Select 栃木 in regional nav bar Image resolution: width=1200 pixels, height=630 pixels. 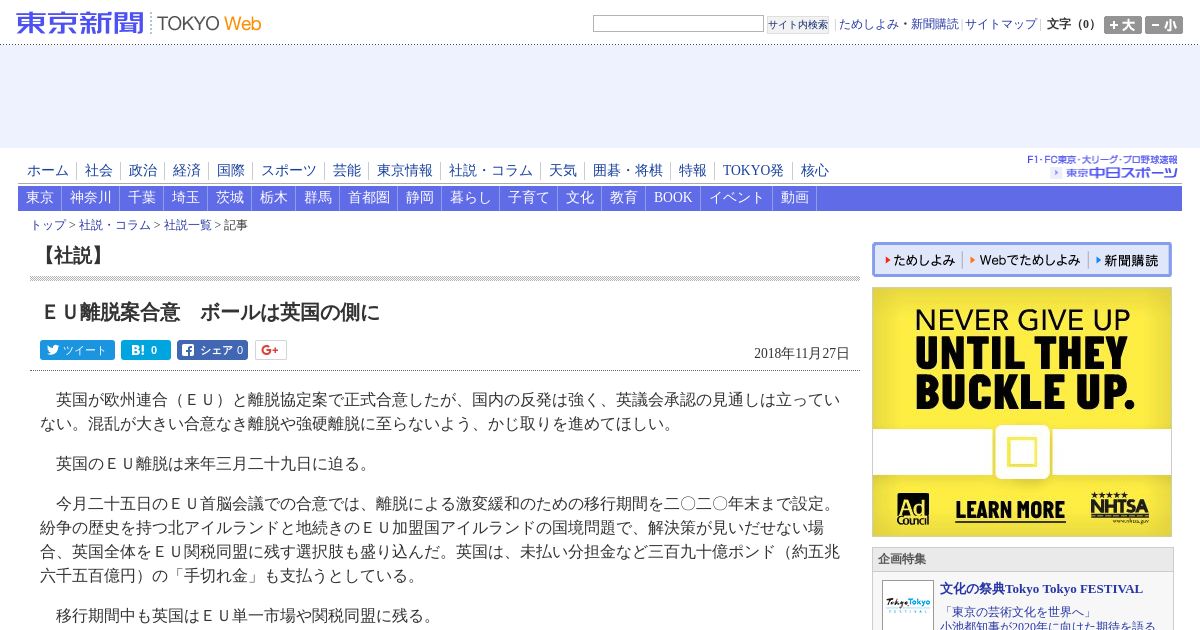click(x=274, y=198)
